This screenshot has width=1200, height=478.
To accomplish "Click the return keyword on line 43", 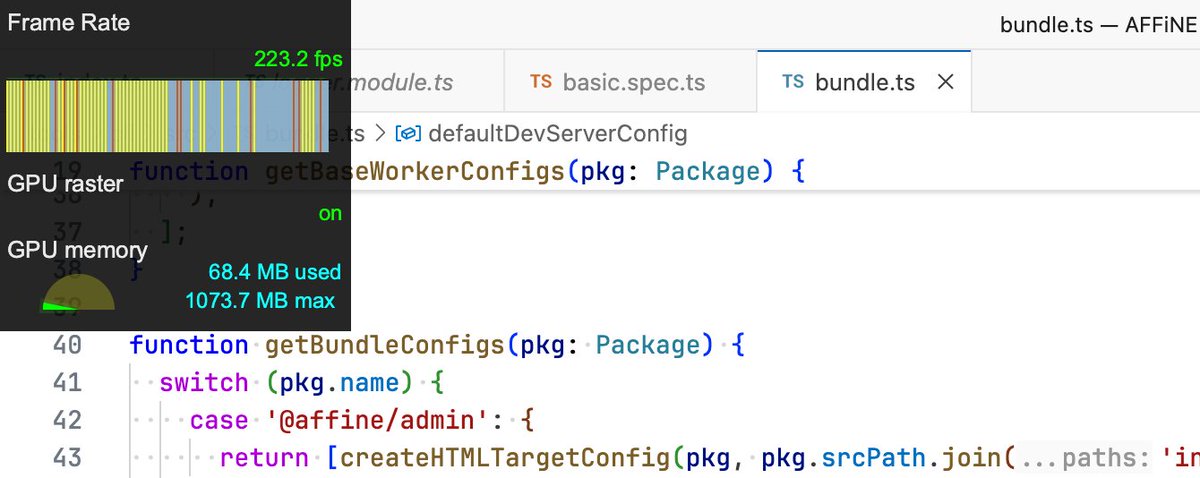I will pos(264,459).
